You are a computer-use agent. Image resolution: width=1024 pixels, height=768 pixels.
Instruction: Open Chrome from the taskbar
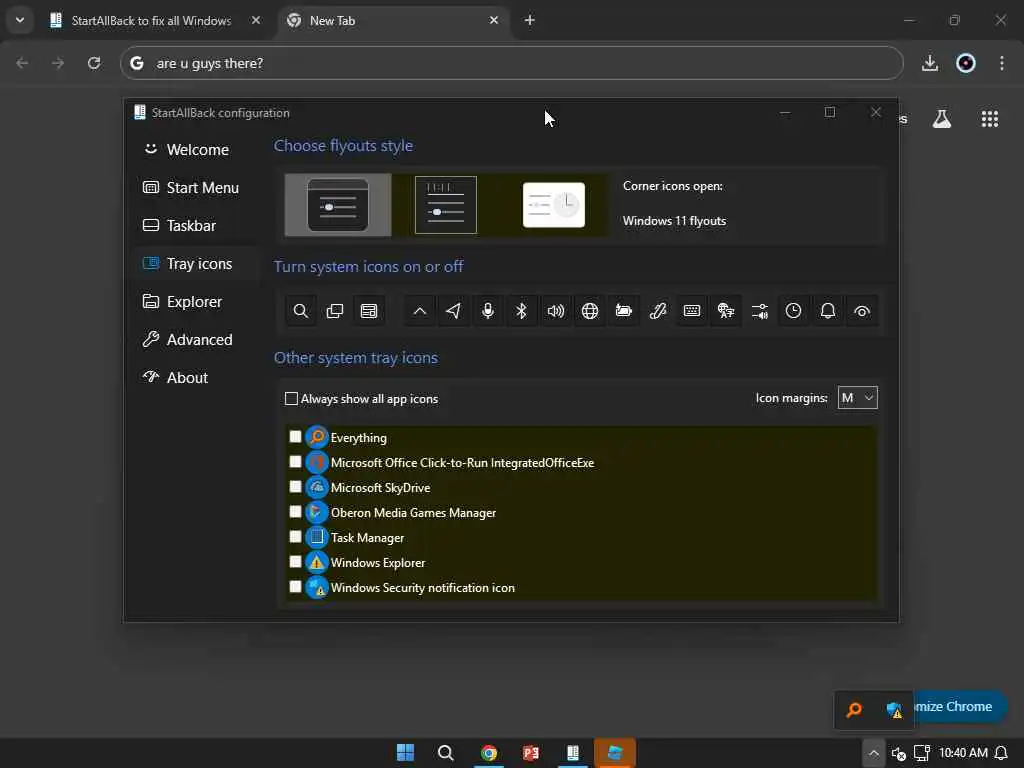pos(488,753)
